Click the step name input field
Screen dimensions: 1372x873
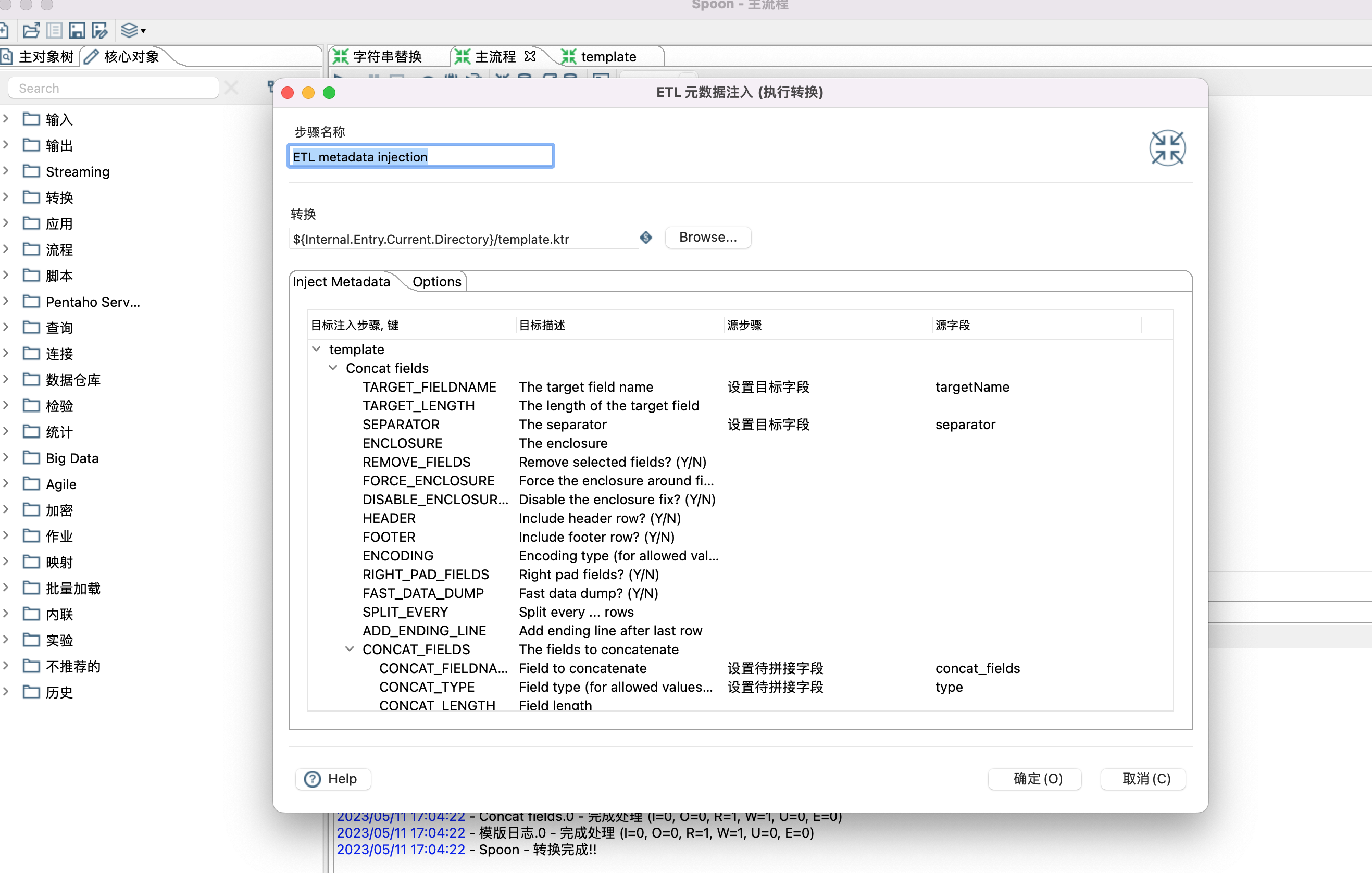[420, 157]
